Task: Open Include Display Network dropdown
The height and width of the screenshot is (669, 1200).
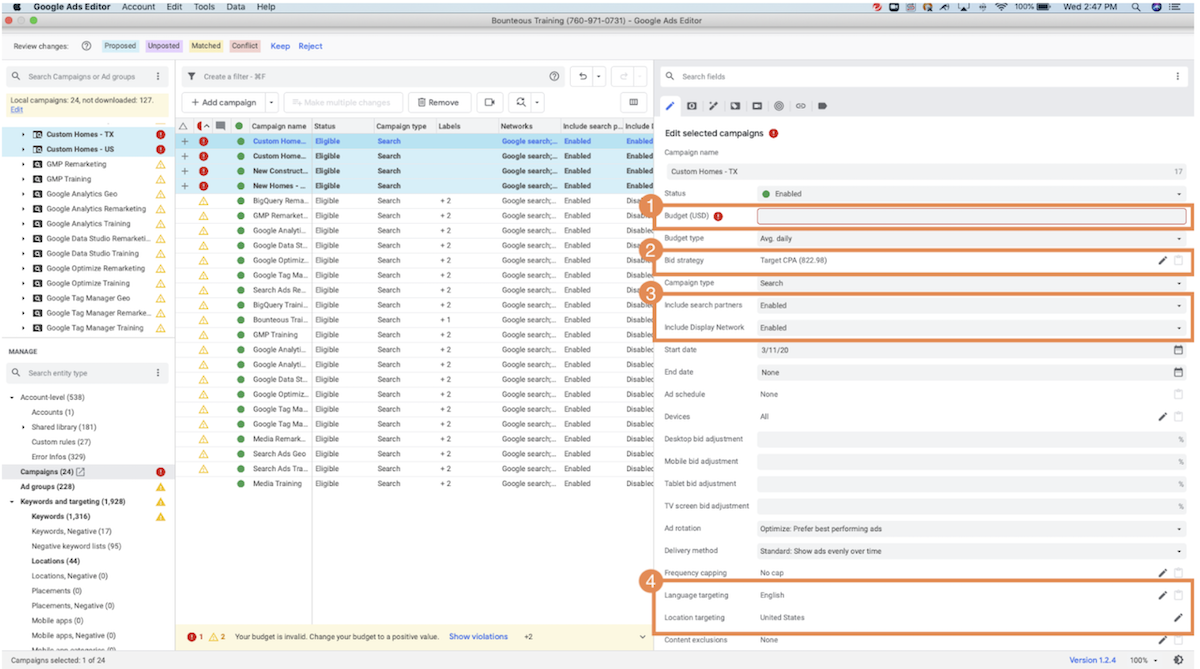Action: 971,327
